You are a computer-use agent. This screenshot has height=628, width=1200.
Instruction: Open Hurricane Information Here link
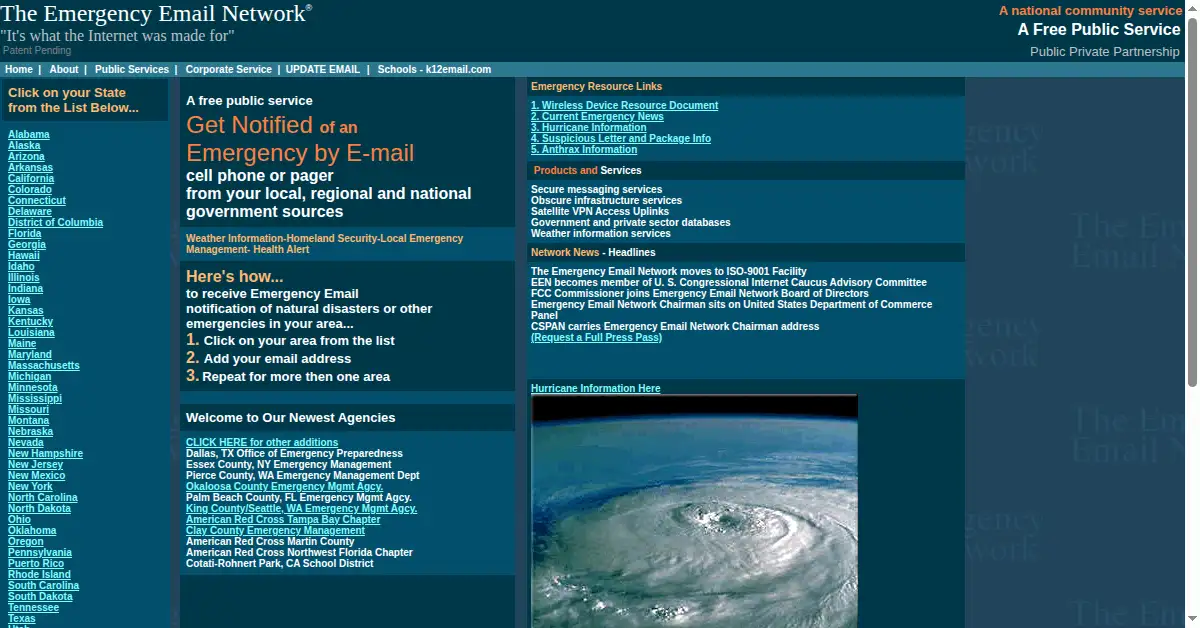click(x=596, y=388)
